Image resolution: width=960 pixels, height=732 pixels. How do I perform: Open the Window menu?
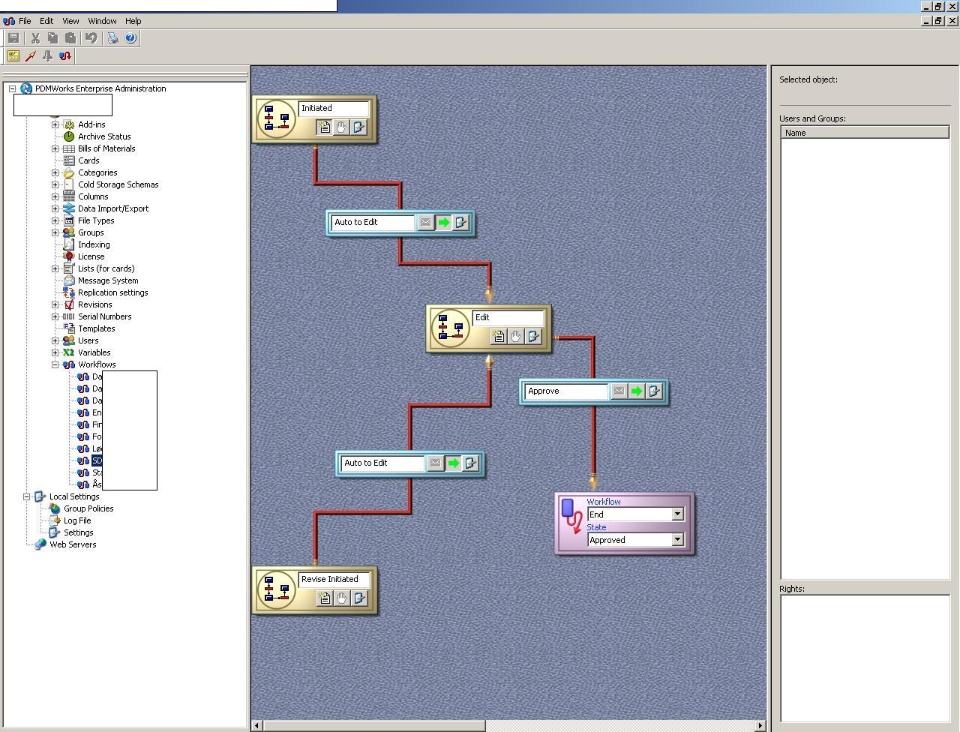coord(102,21)
